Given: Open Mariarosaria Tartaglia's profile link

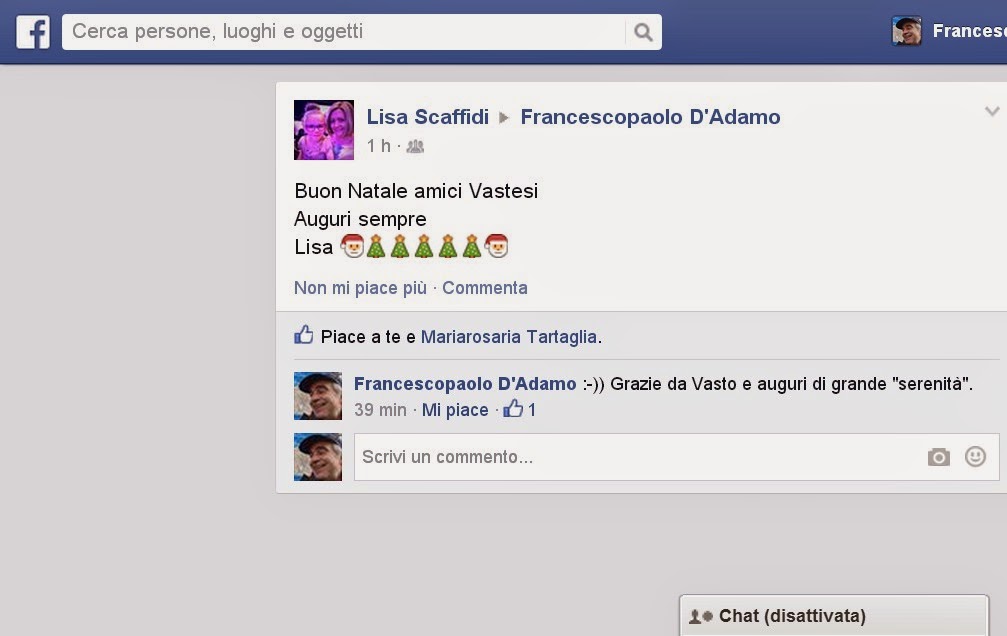Looking at the screenshot, I should click(x=509, y=337).
